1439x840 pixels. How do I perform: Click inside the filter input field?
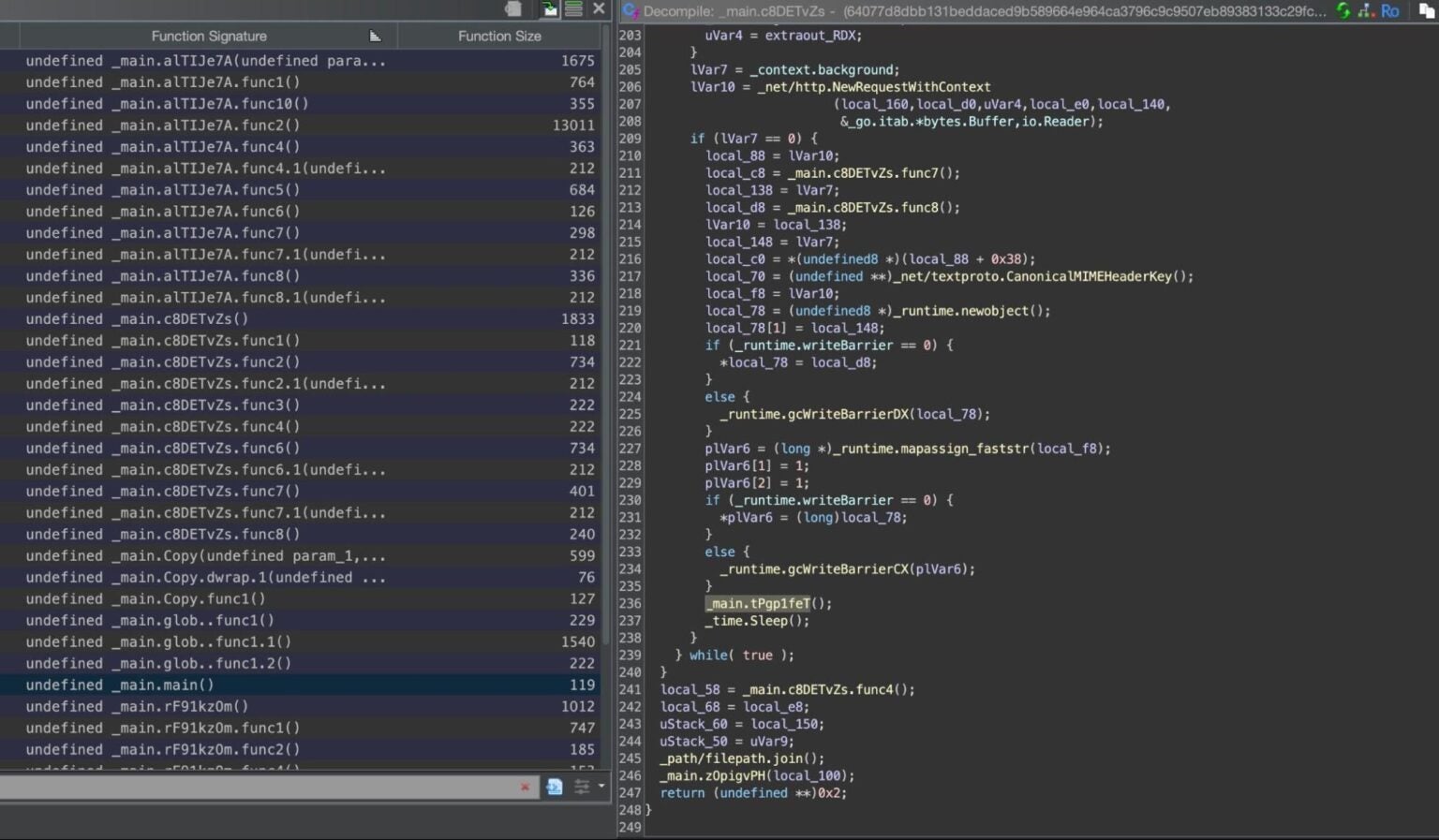[262, 787]
